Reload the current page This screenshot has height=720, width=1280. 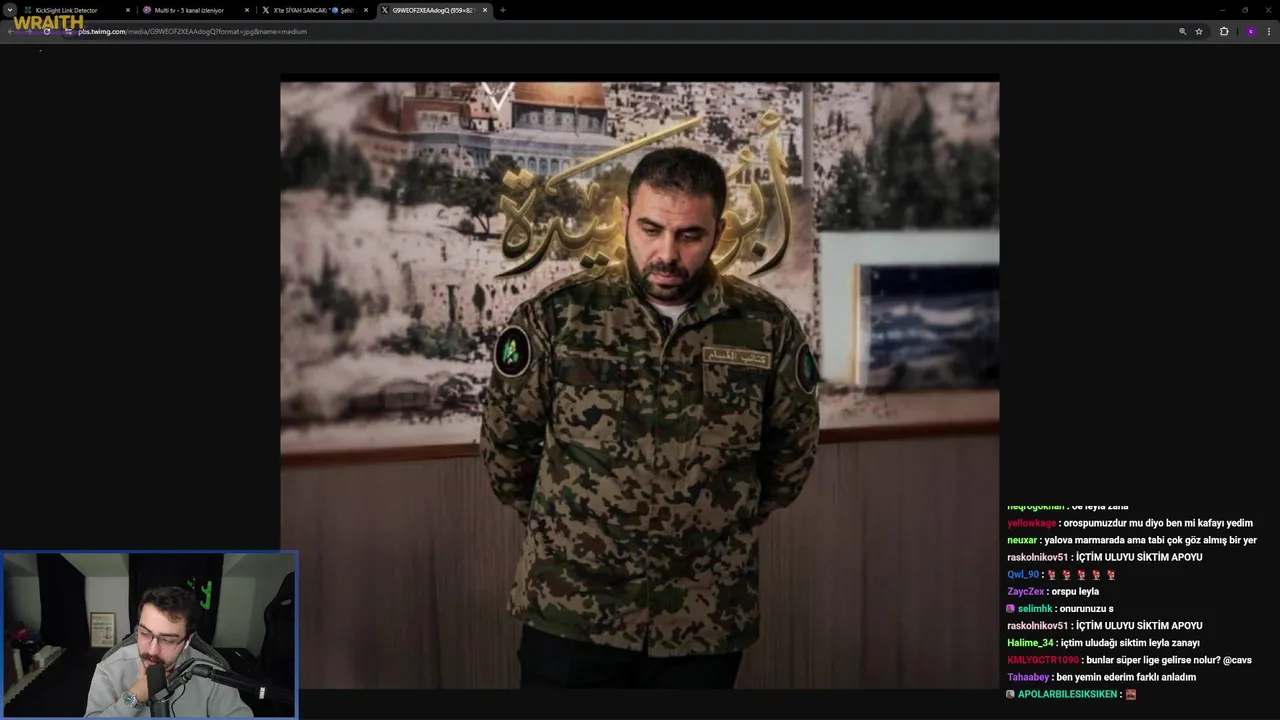click(x=46, y=31)
